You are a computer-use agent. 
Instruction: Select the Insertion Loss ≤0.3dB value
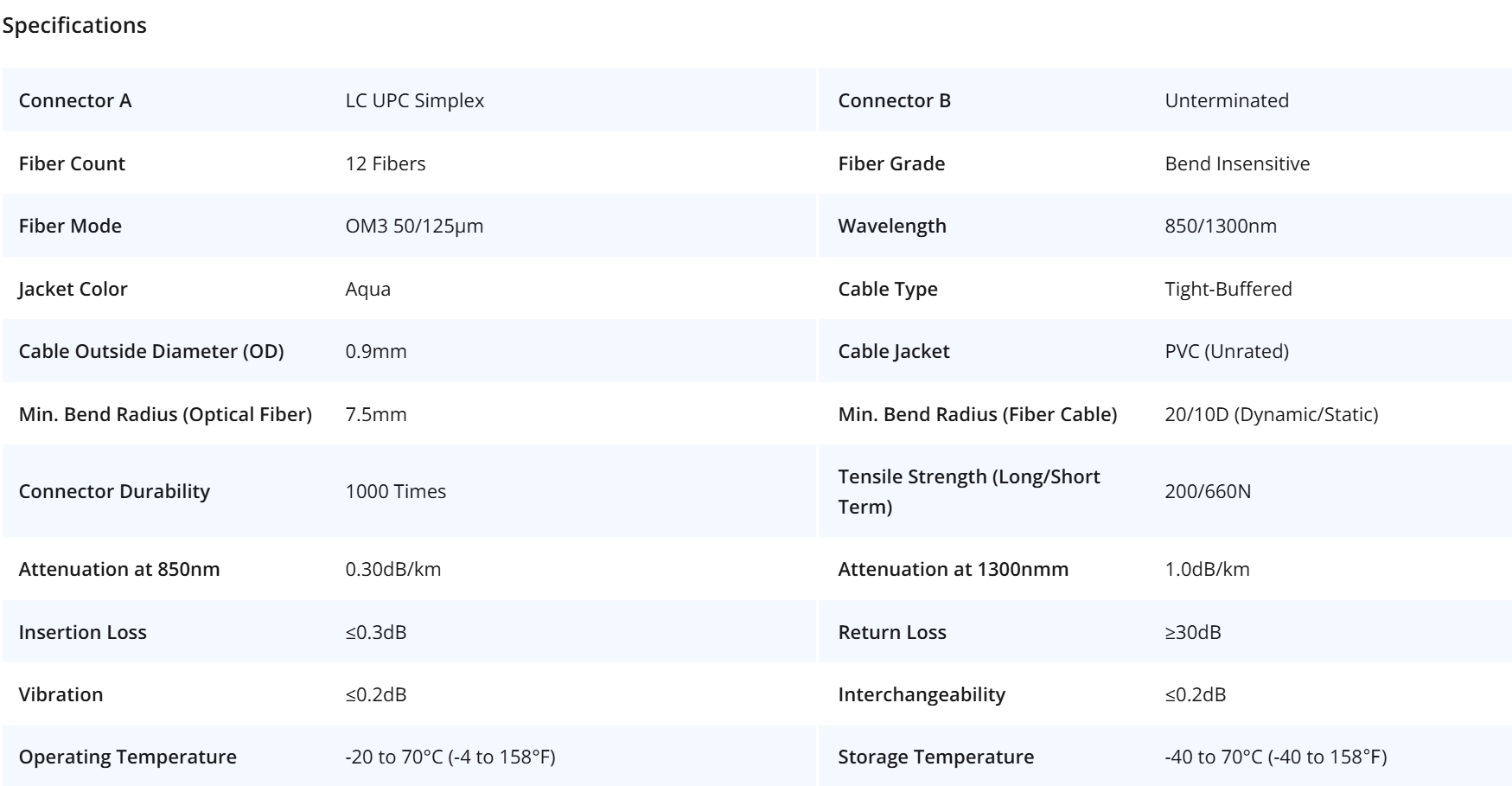click(x=376, y=632)
